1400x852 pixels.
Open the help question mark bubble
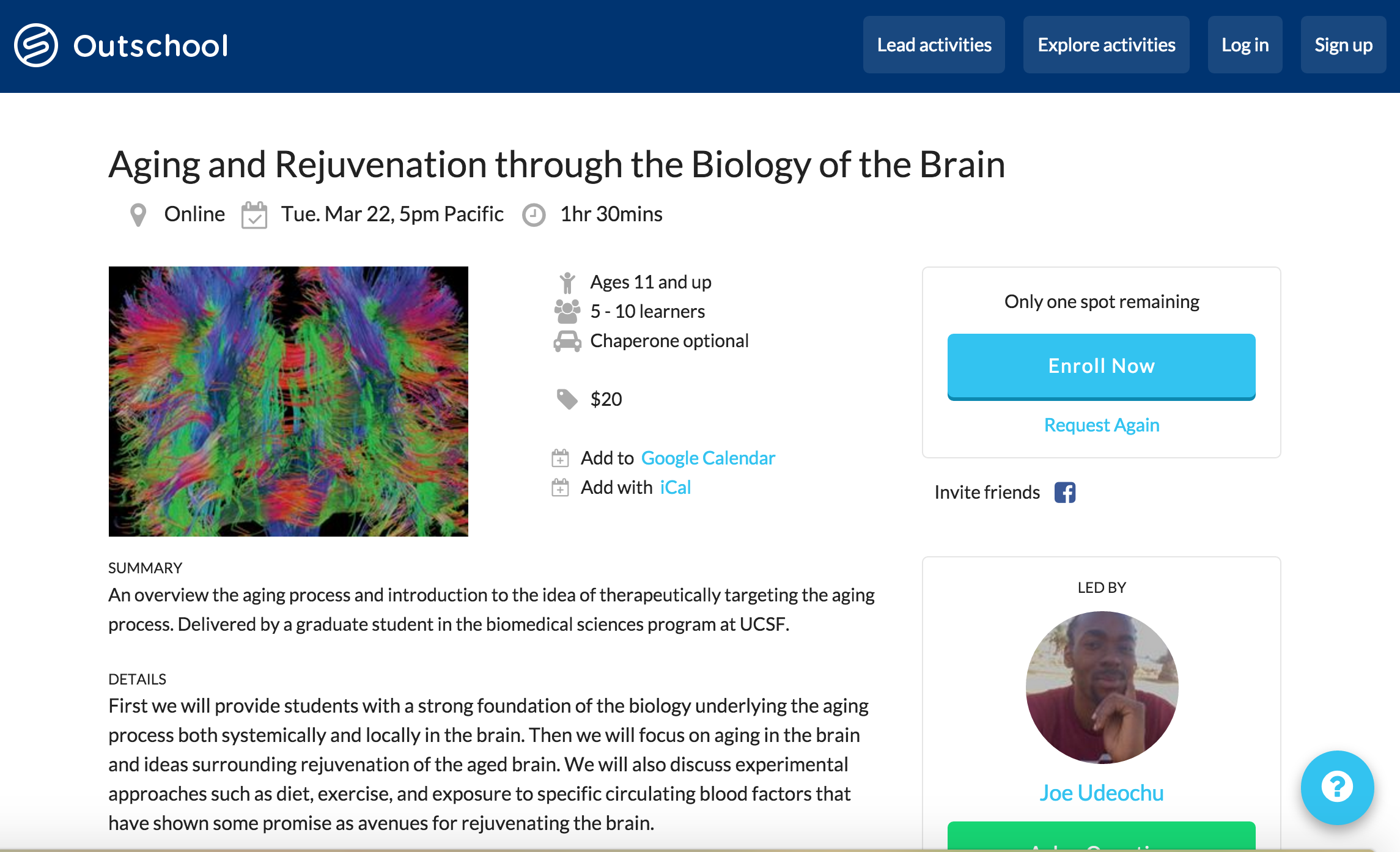[1337, 787]
